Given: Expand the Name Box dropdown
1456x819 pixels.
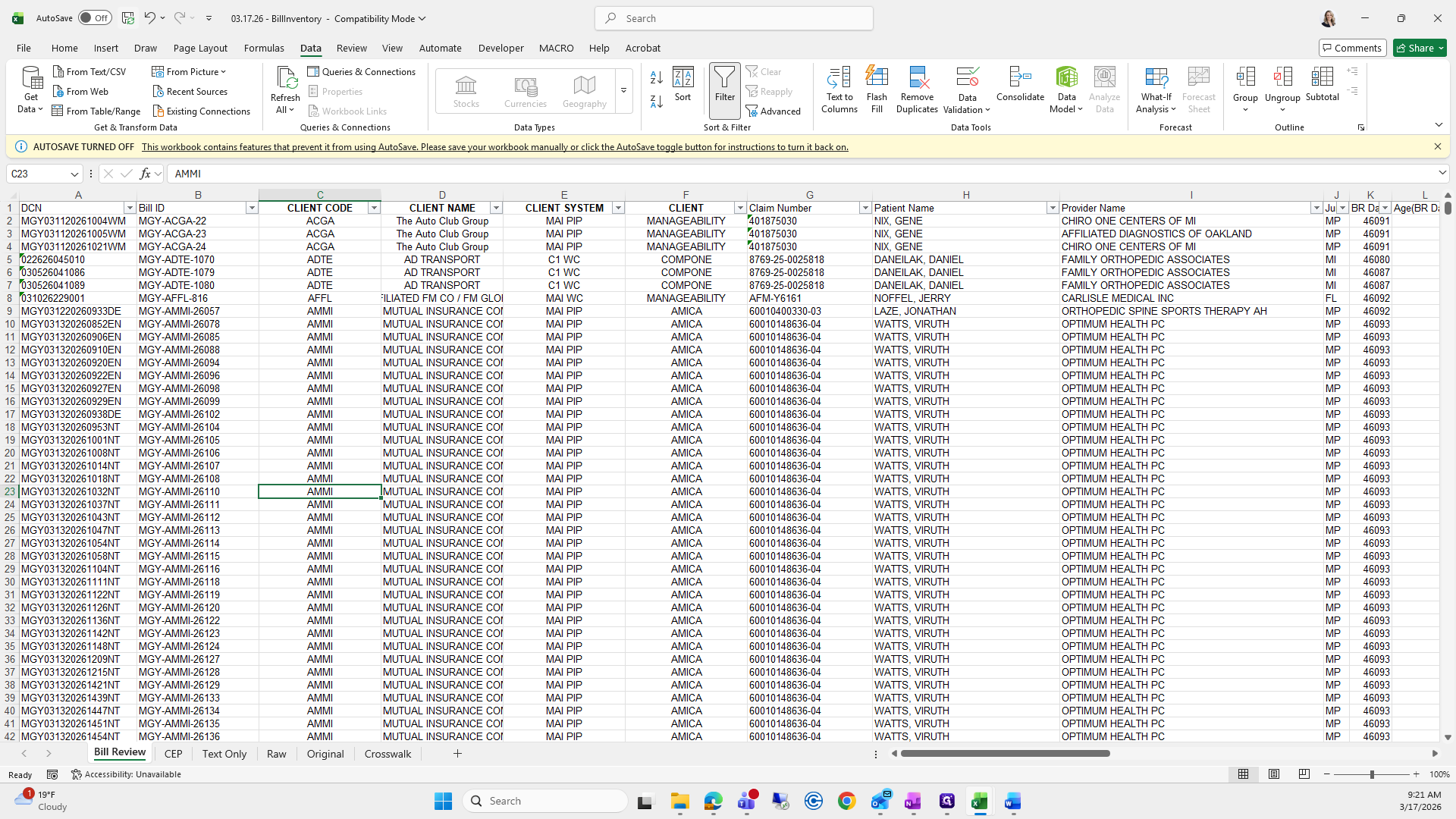Looking at the screenshot, I should coord(74,174).
